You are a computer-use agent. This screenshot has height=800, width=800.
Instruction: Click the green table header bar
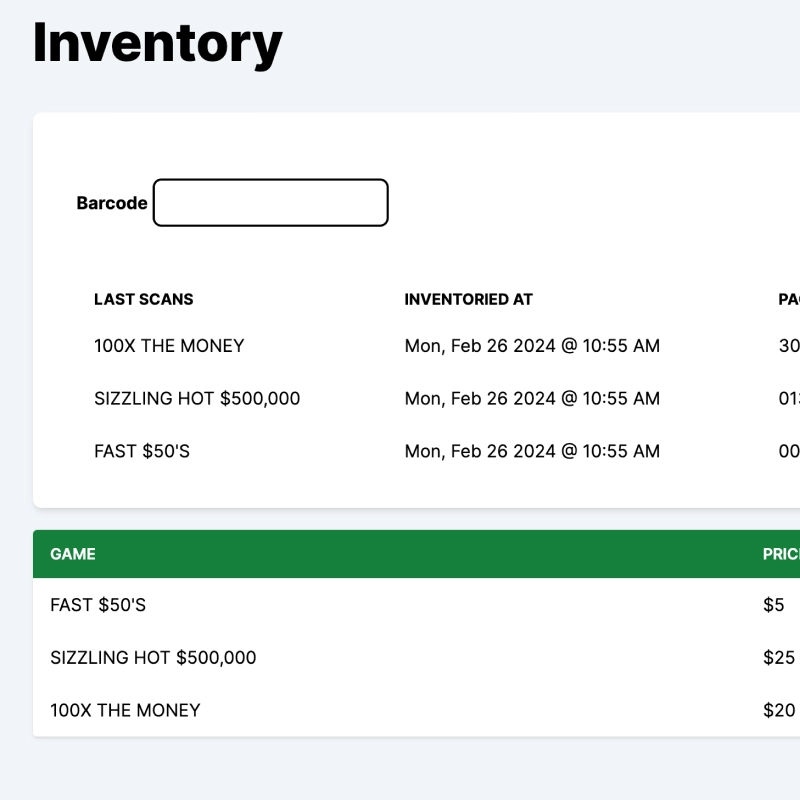pos(400,554)
